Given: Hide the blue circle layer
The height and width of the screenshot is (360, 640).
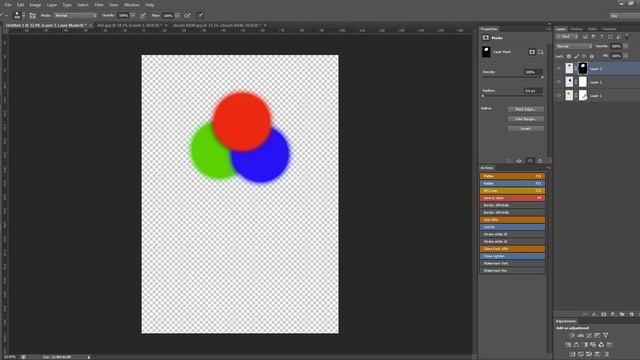Looking at the screenshot, I should tap(558, 82).
